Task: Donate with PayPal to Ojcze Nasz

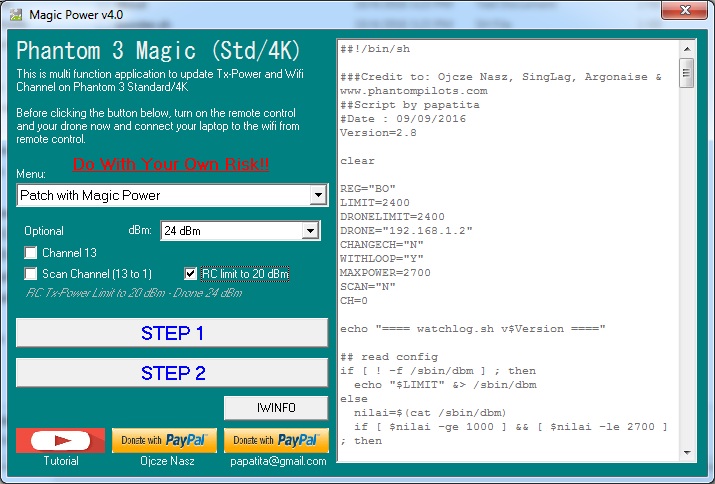Action: [x=164, y=440]
